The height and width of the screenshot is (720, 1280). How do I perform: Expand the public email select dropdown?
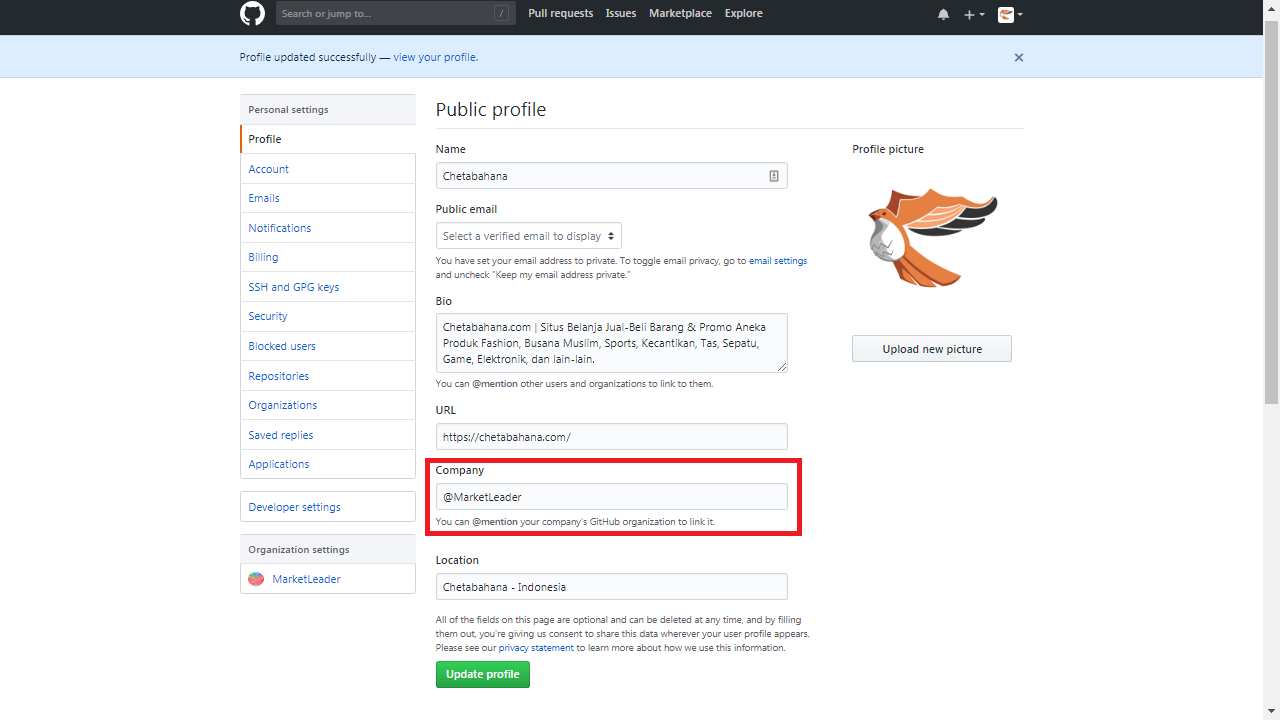(528, 236)
